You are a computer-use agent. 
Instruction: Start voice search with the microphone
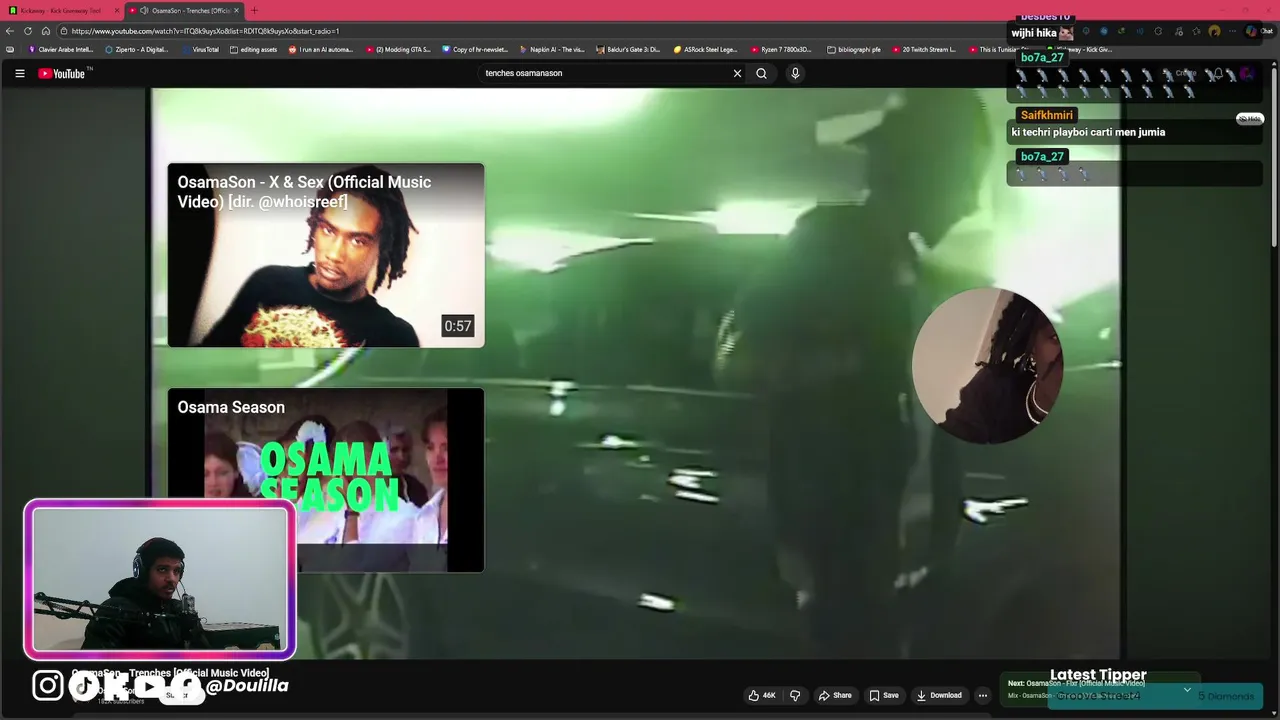click(x=795, y=73)
